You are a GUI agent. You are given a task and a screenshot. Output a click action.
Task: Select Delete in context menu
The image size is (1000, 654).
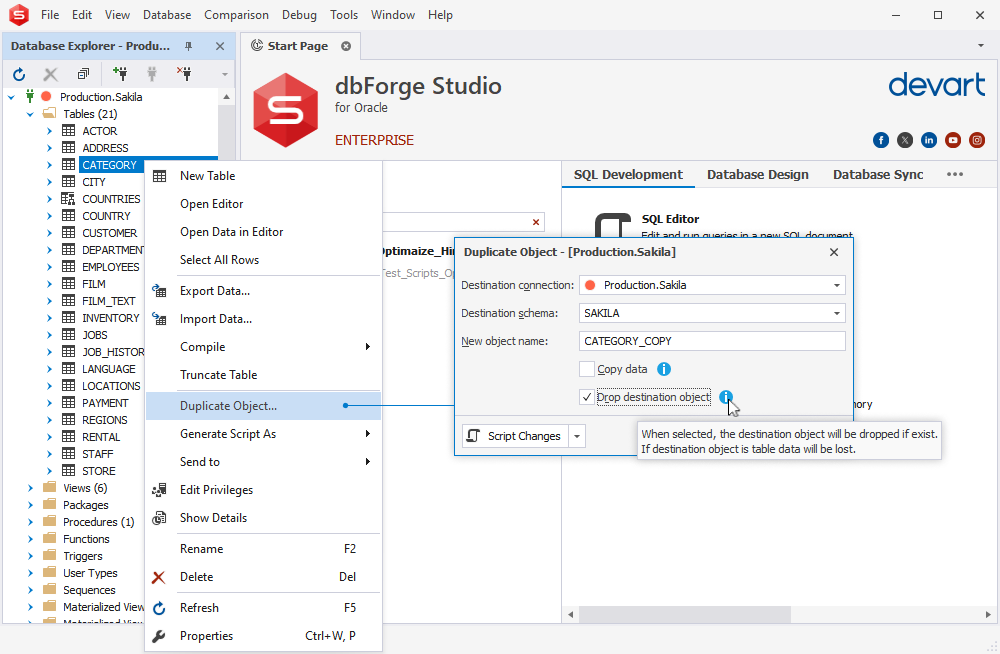coord(263,577)
